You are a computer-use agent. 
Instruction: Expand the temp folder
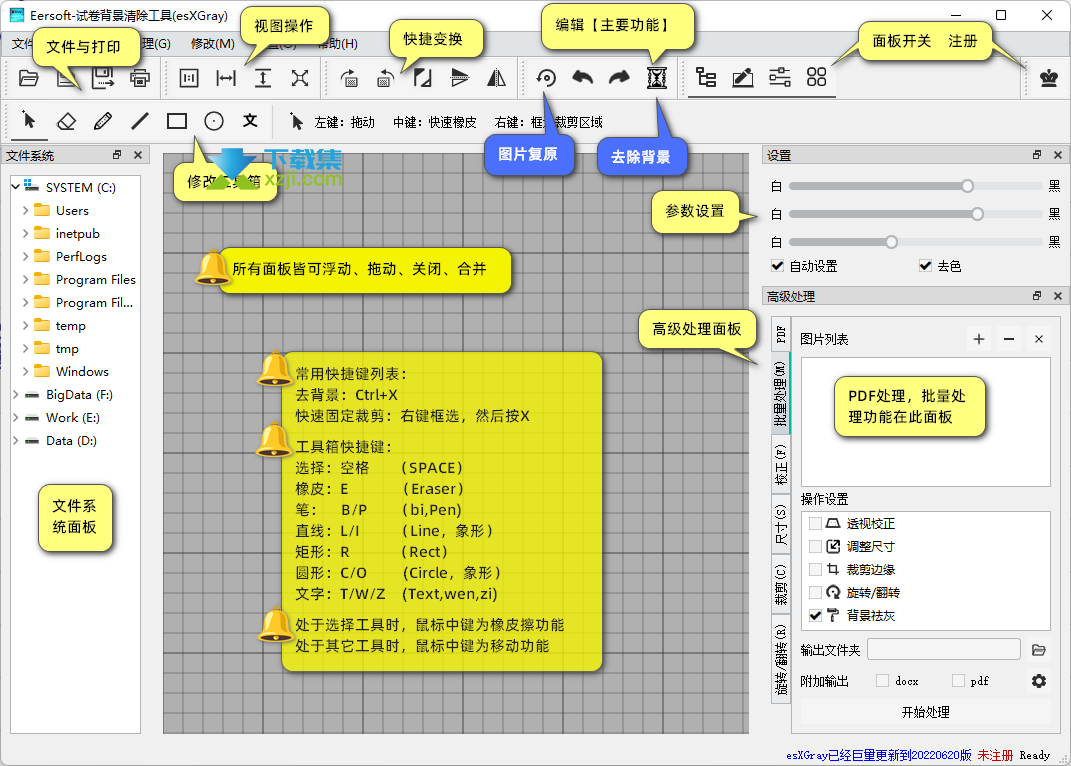pyautogui.click(x=25, y=325)
